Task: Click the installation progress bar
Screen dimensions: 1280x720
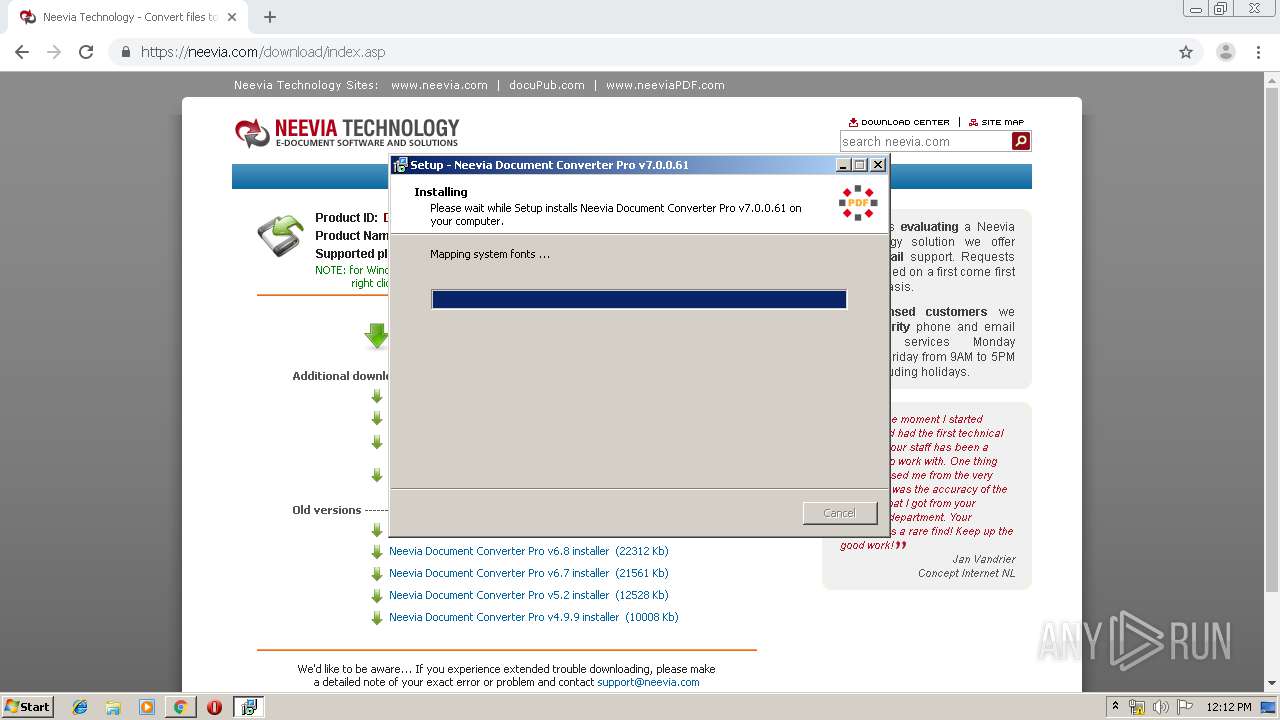Action: (639, 299)
